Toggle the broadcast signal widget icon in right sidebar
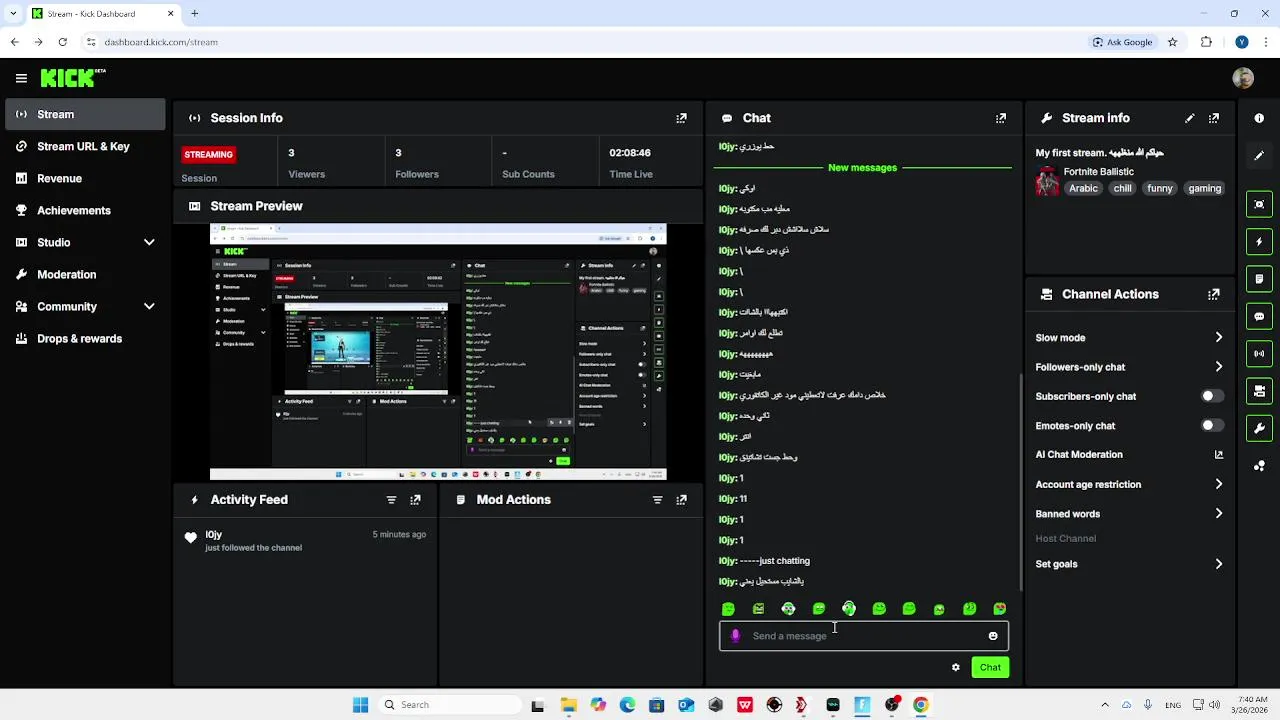1280x720 pixels. pos(1259,353)
